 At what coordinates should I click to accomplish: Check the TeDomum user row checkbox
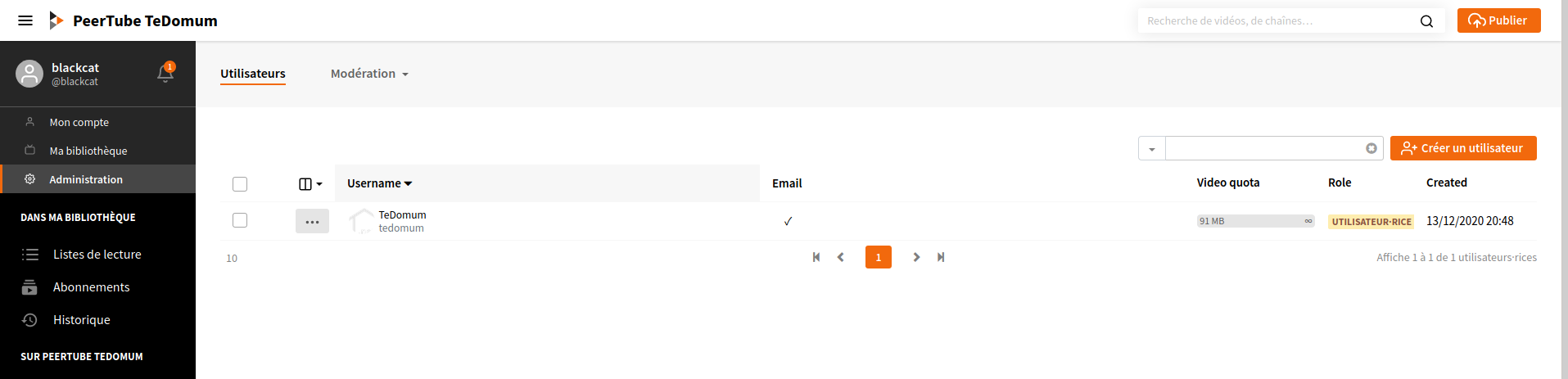[240, 220]
